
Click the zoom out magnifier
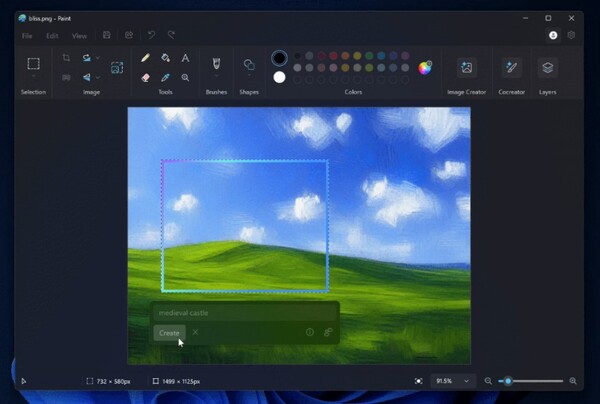(x=488, y=381)
